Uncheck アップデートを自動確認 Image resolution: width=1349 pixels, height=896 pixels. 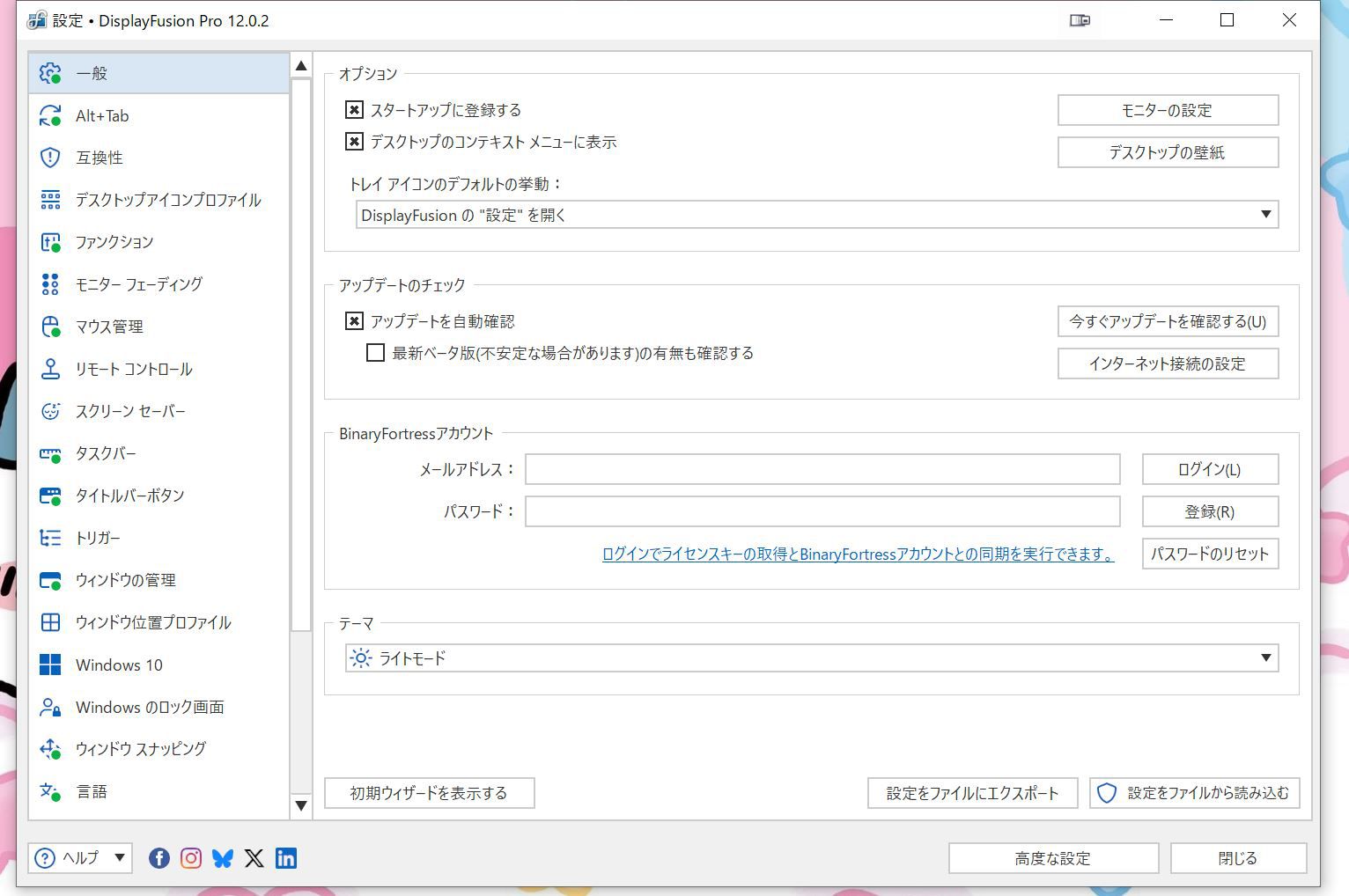pyautogui.click(x=353, y=320)
